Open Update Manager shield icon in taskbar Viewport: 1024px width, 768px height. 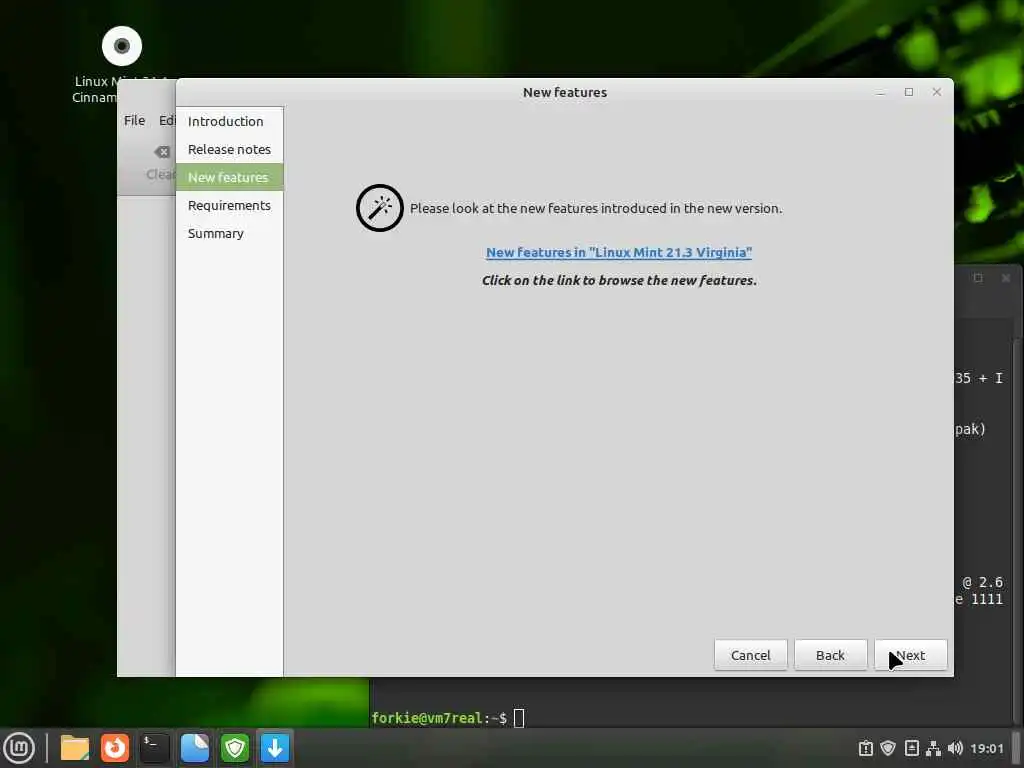pos(235,748)
